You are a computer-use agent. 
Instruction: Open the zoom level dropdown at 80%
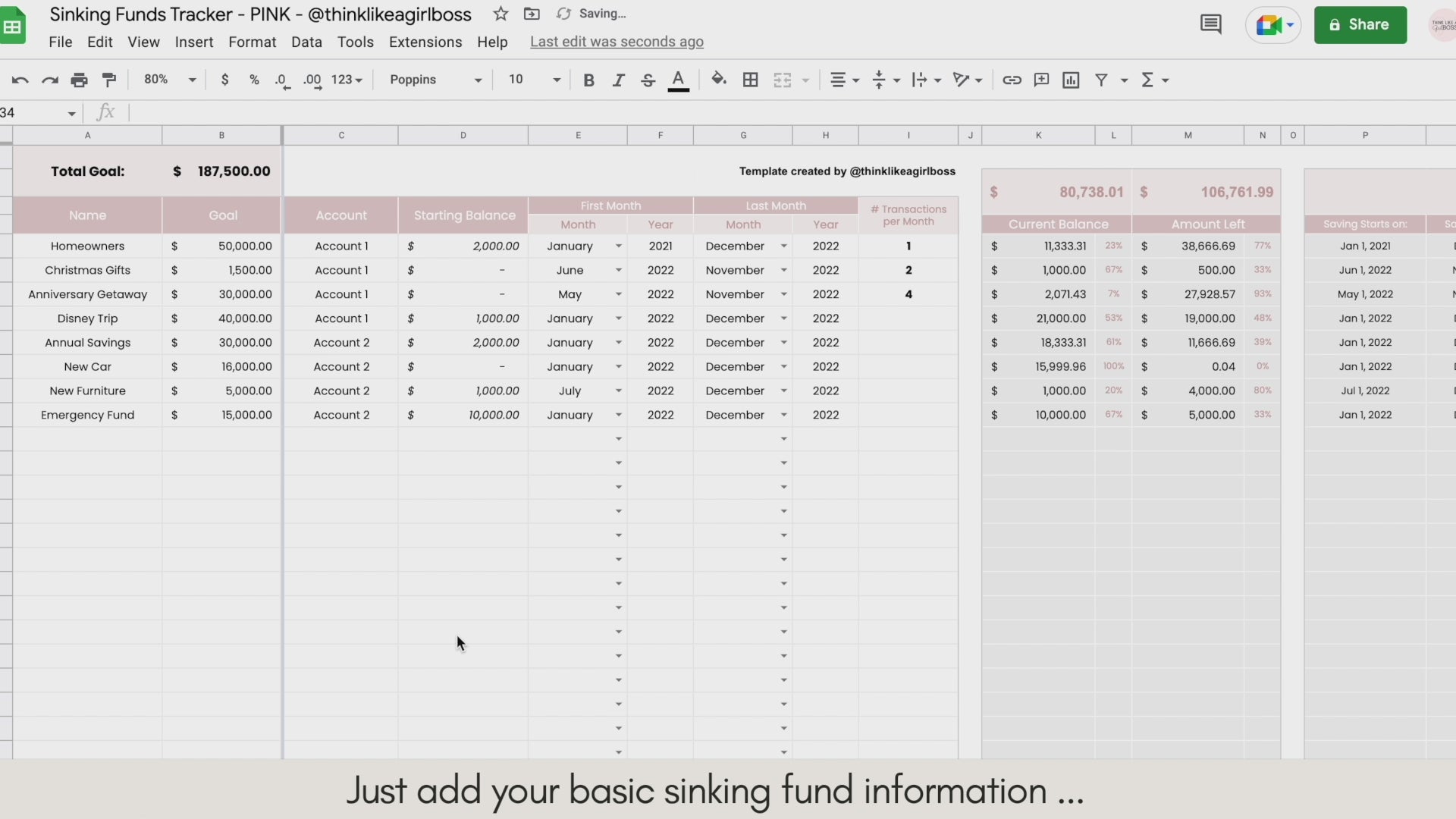coord(170,80)
